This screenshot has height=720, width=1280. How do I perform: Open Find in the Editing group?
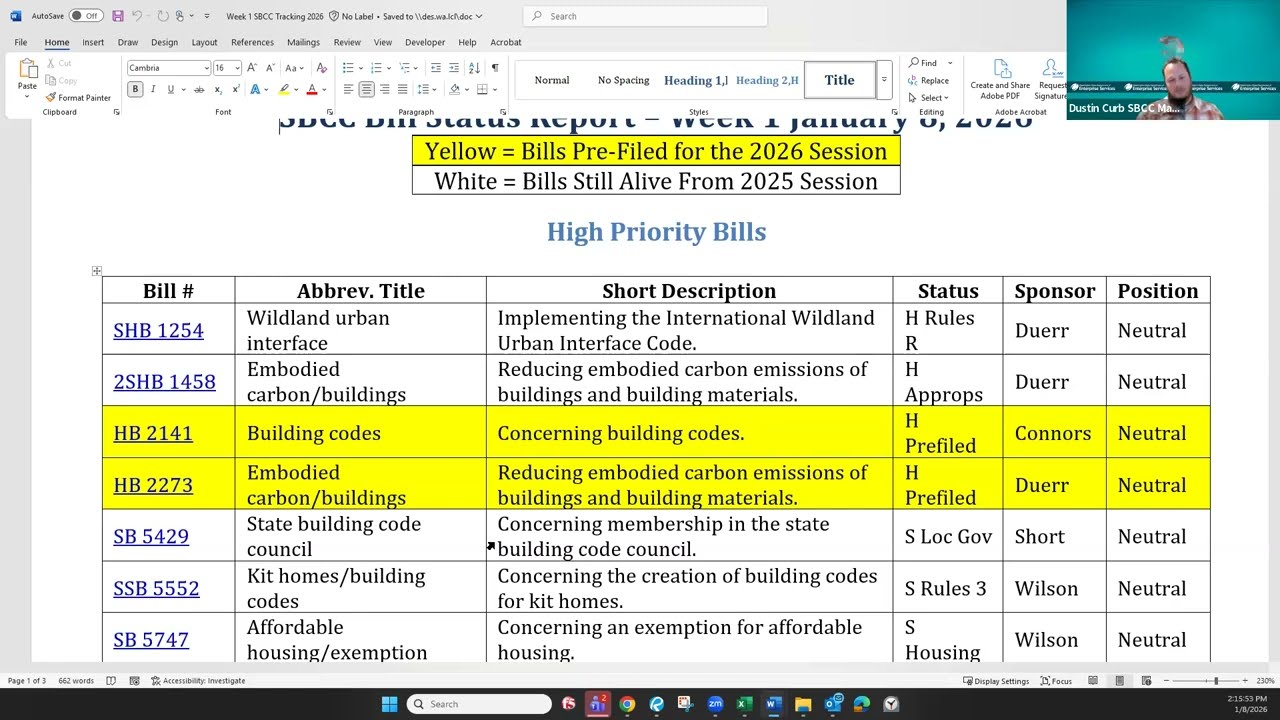click(924, 63)
